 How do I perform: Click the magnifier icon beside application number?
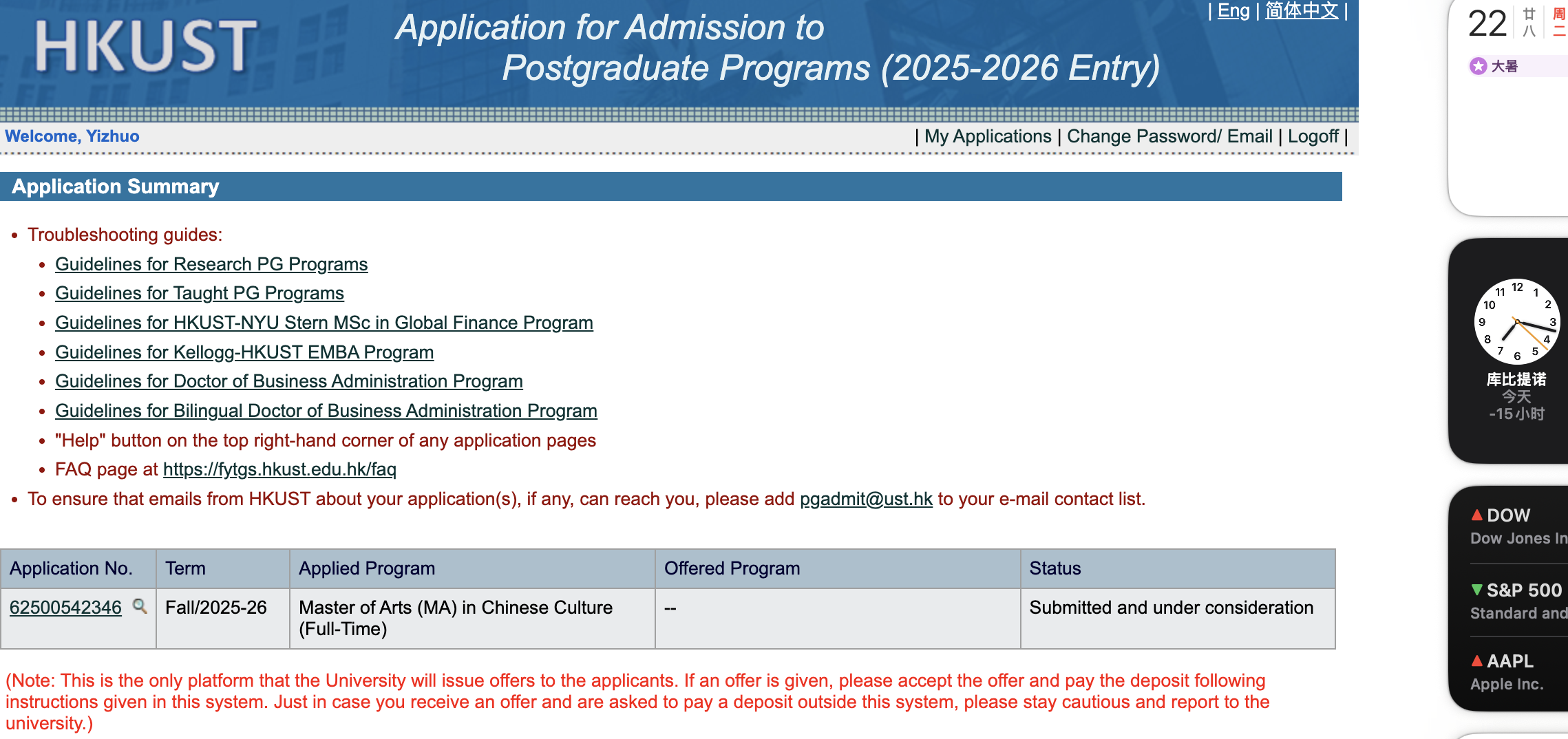pyautogui.click(x=140, y=606)
